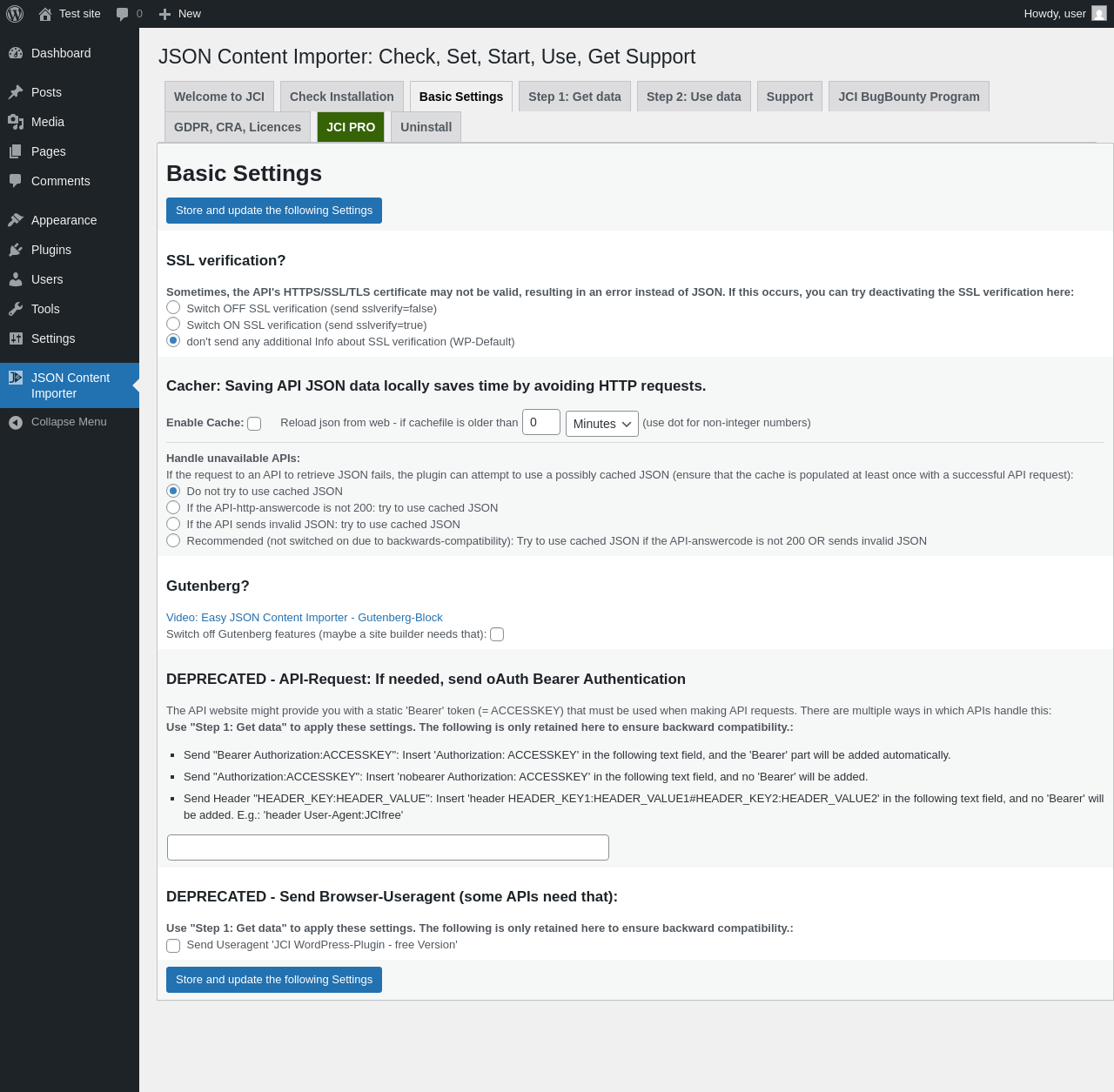Click the Collapse Menu arrow icon
Viewport: 1114px width, 1092px height.
pyautogui.click(x=16, y=422)
